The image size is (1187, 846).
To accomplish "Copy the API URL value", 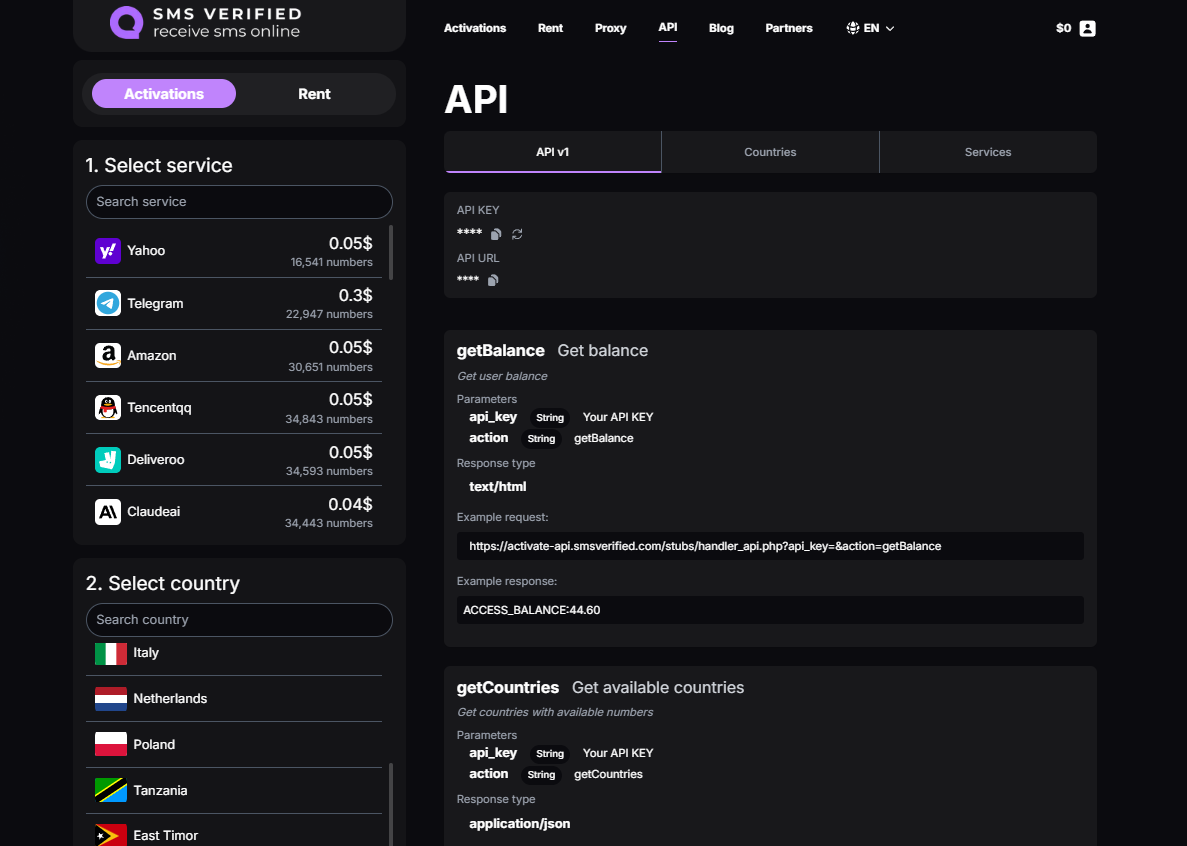I will click(492, 280).
